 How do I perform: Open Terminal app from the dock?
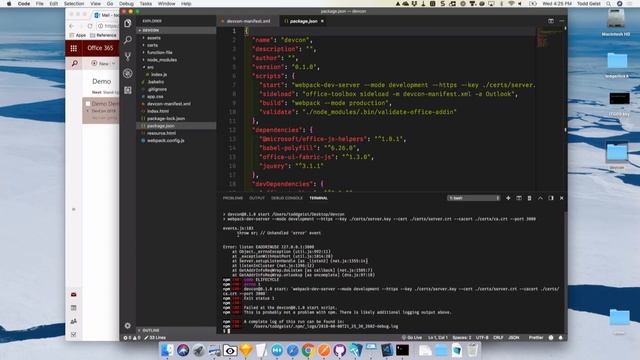coord(402,350)
